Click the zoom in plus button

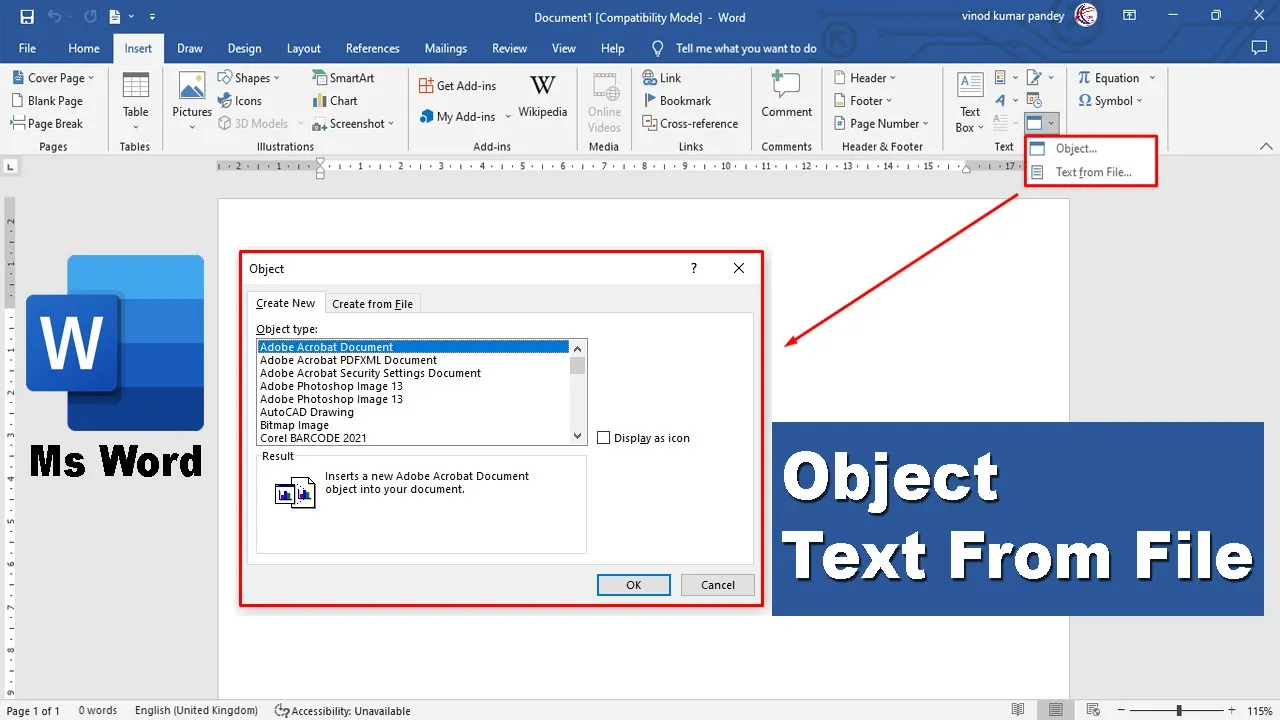(1233, 710)
